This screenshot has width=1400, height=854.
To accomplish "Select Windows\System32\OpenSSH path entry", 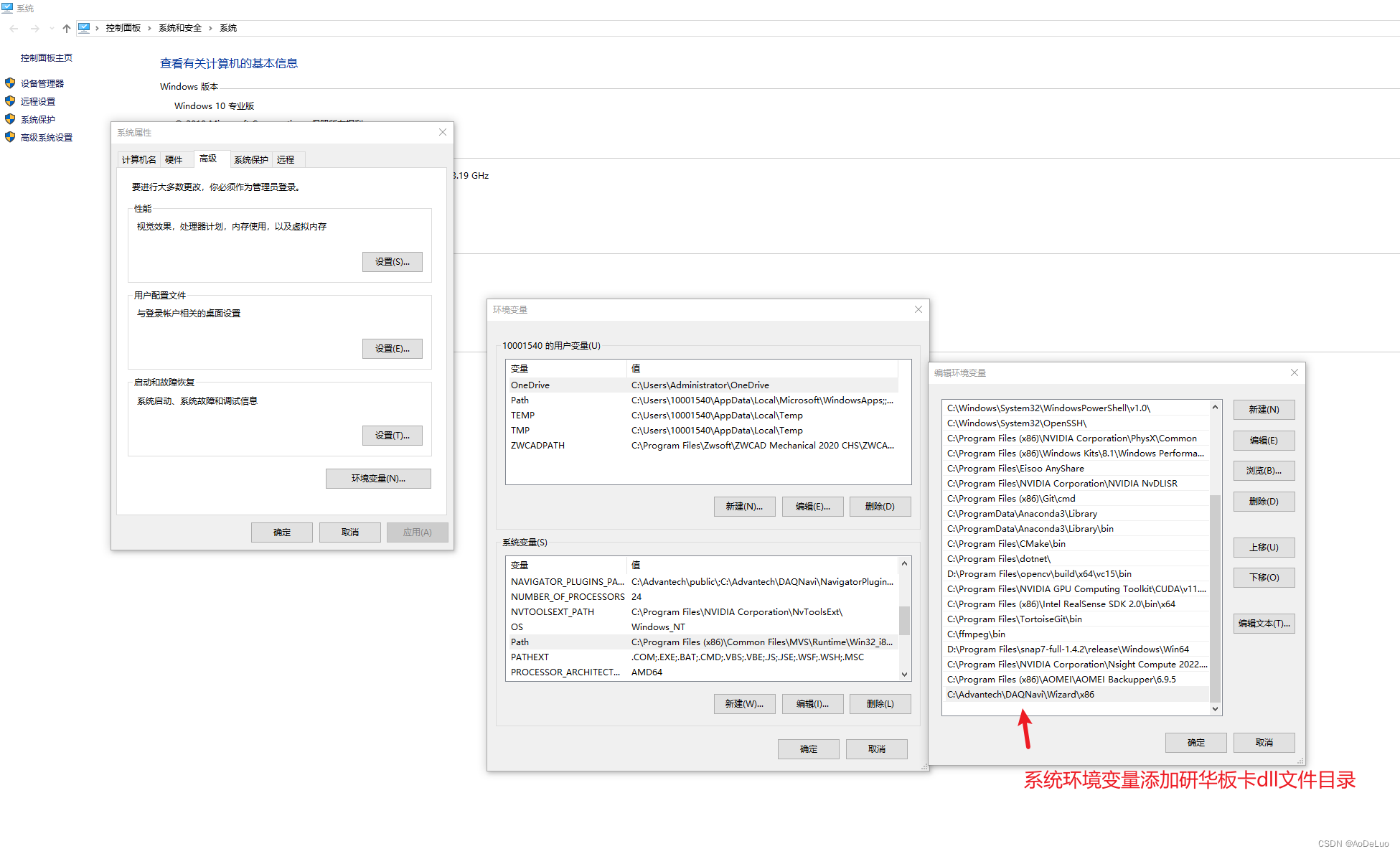I will [1076, 423].
